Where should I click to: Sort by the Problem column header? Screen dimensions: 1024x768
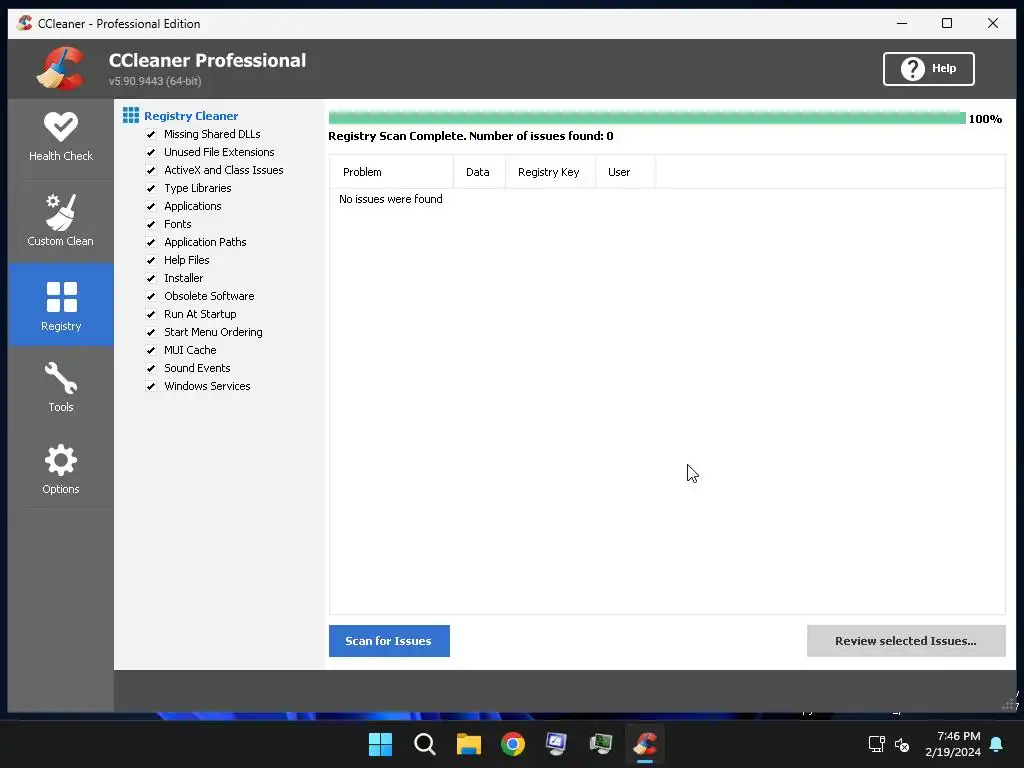[391, 172]
